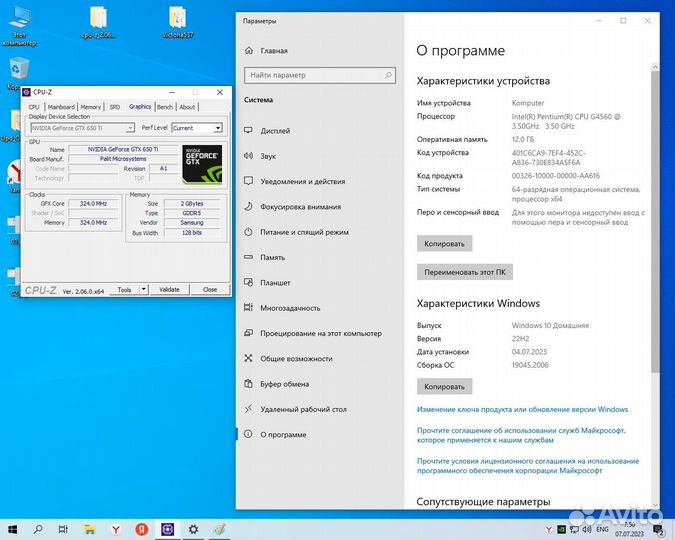This screenshot has height=540, width=675.
Task: Select the Windows 10 Домашняя edition text
Action: click(x=550, y=325)
